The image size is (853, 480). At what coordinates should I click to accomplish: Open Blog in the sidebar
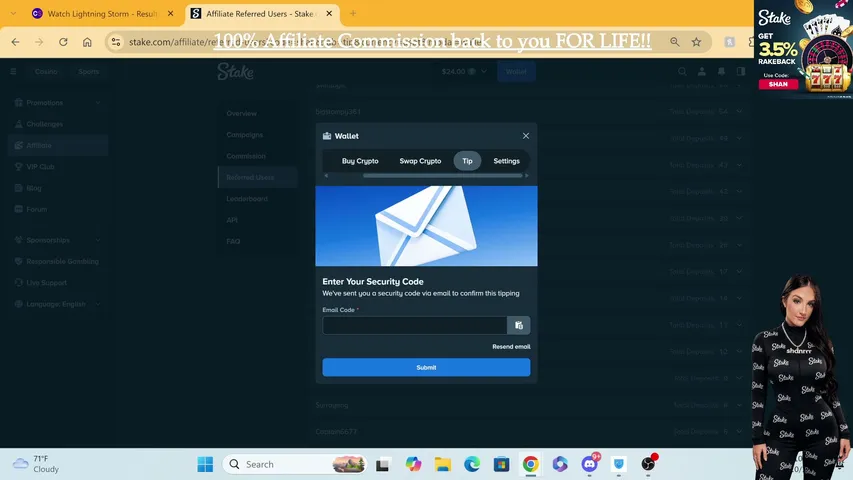point(58,188)
